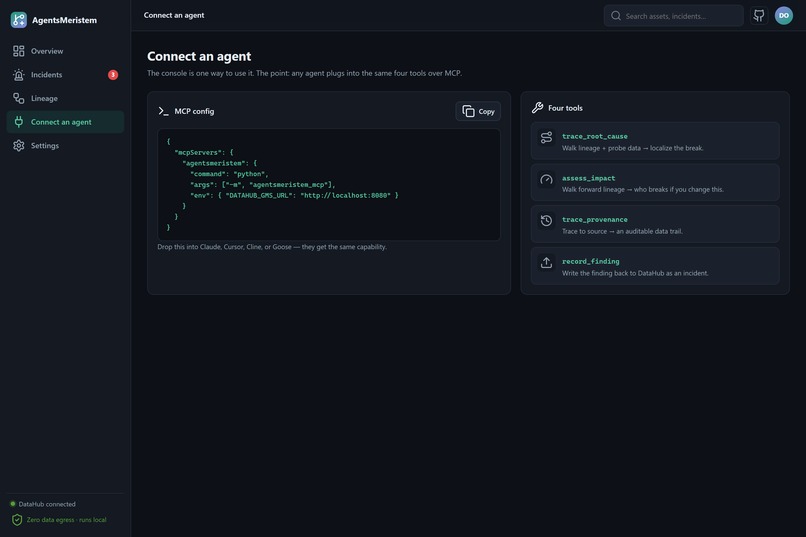Open the record_finding tool card
This screenshot has height=537, width=806.
pos(655,266)
